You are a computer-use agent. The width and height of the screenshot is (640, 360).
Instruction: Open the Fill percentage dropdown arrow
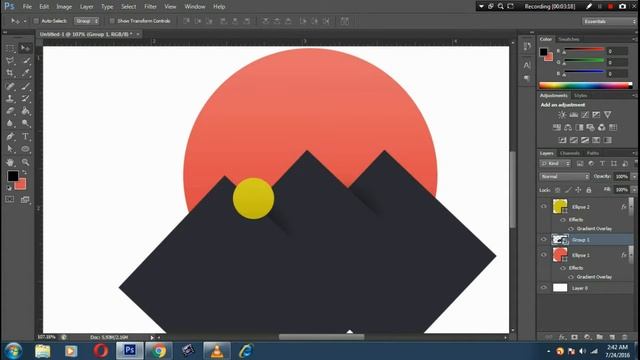coord(634,190)
